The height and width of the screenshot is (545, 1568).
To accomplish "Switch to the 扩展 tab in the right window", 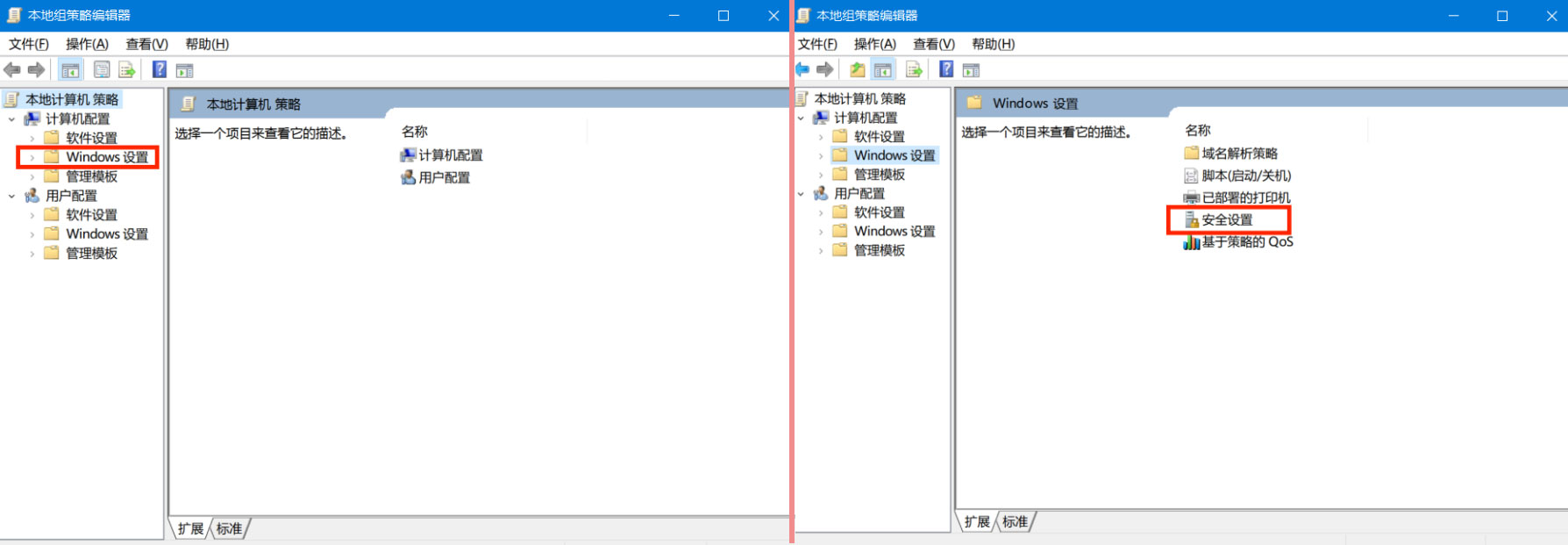I will [x=977, y=521].
